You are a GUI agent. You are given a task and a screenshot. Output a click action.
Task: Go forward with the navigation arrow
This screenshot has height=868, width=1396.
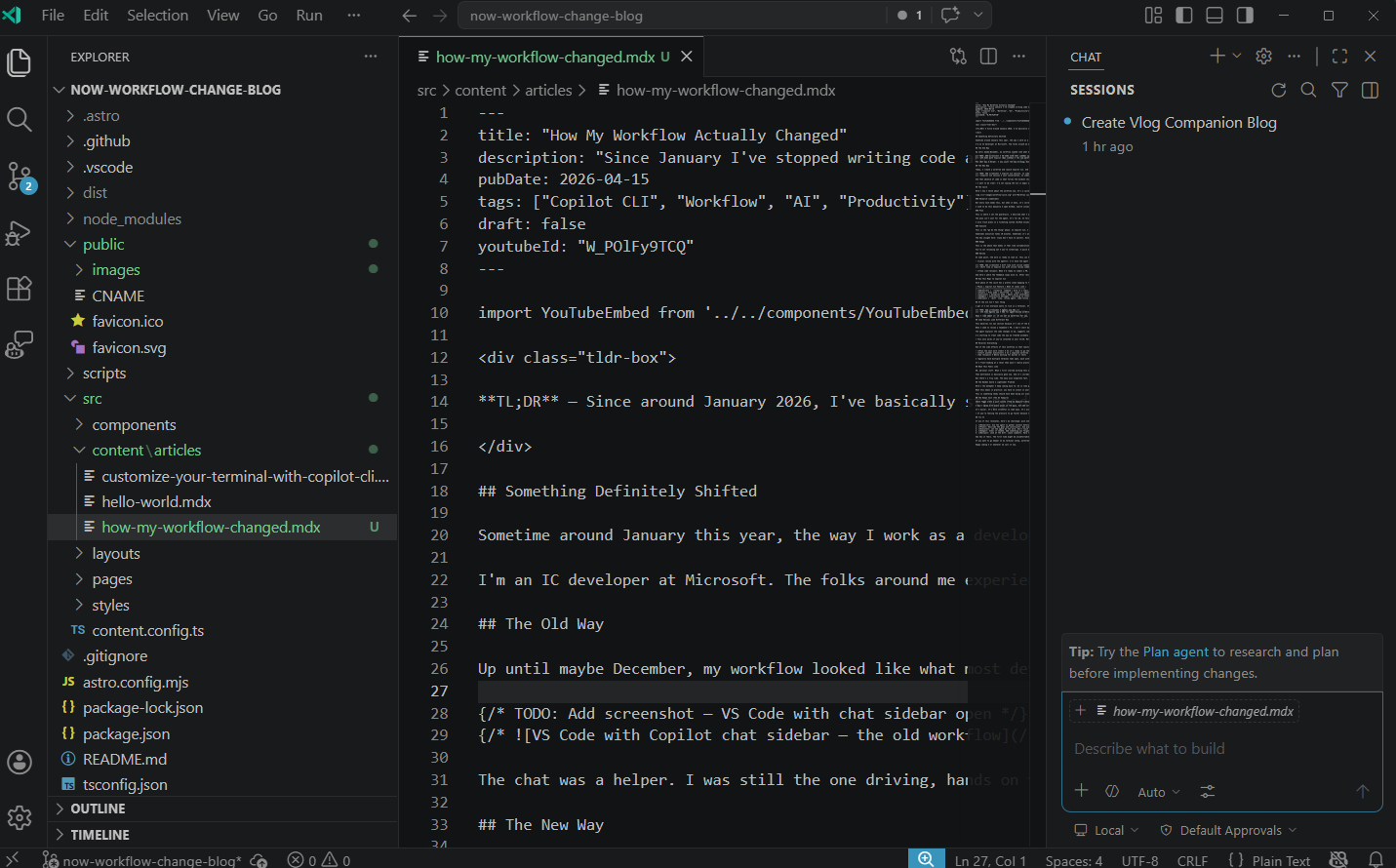point(440,16)
